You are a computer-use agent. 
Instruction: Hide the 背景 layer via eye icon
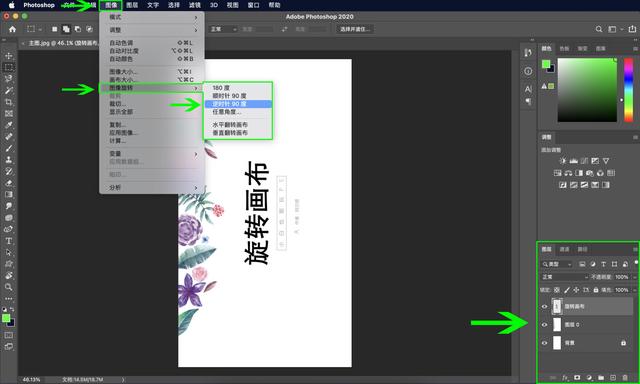(544, 343)
